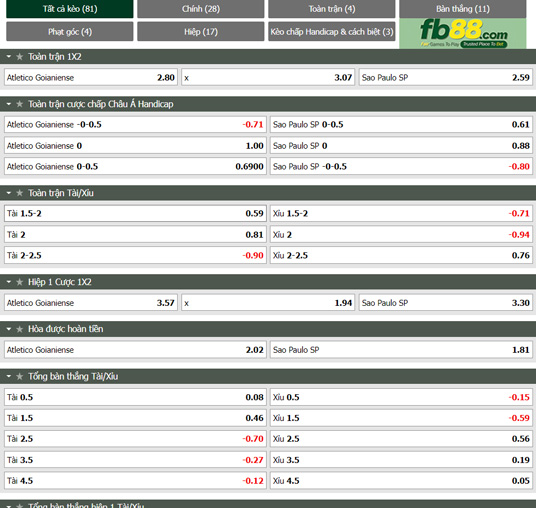Select draw-no-bet Atletico Goianiense at 2.02
This screenshot has height=508, width=536.
[135, 350]
